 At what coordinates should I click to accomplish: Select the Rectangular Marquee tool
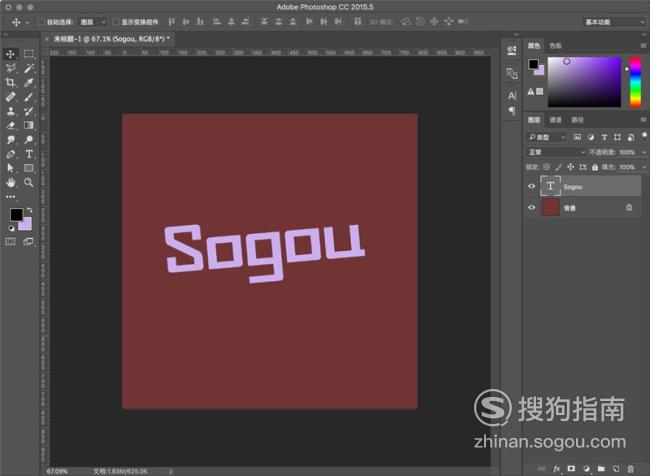(x=29, y=54)
